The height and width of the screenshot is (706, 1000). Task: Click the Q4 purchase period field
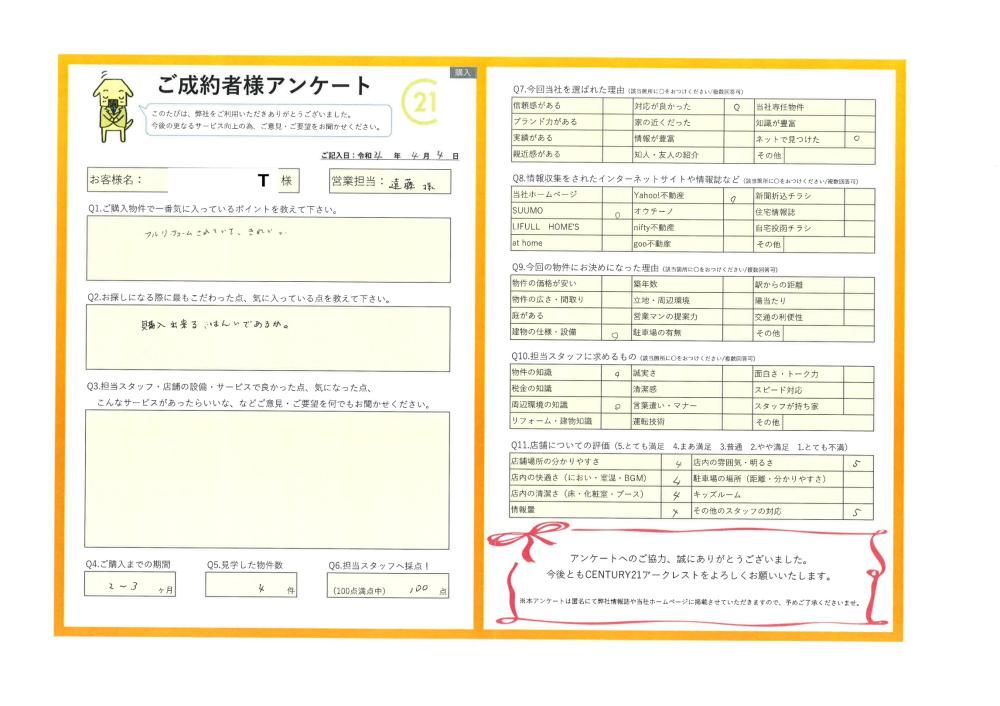pos(131,585)
